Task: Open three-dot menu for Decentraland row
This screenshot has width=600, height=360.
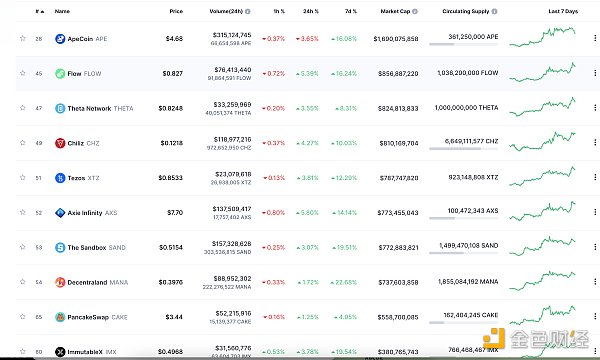Action: pos(595,282)
